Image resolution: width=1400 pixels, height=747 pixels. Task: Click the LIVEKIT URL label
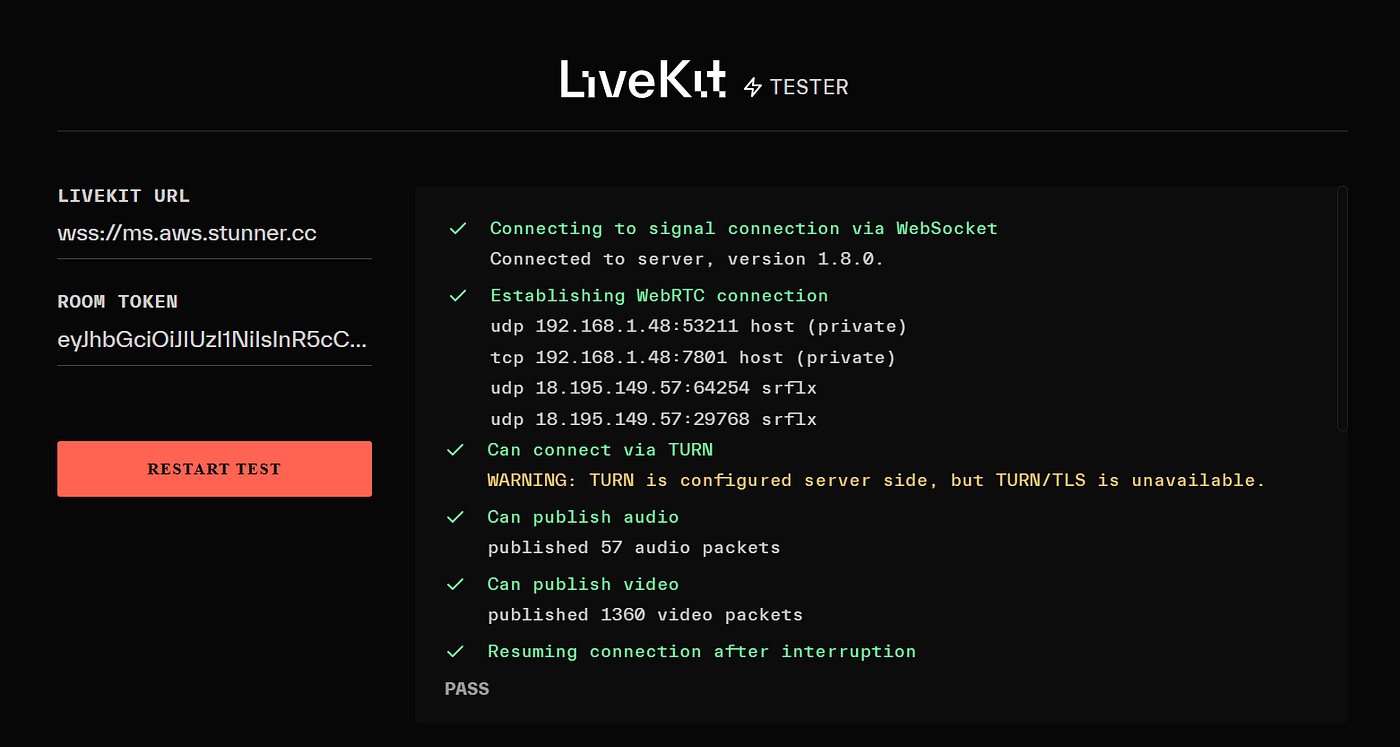tap(124, 196)
